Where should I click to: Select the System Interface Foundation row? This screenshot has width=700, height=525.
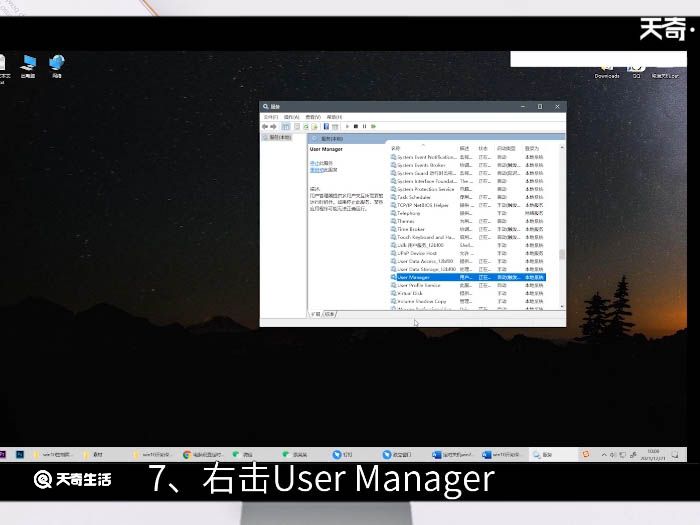[467, 181]
